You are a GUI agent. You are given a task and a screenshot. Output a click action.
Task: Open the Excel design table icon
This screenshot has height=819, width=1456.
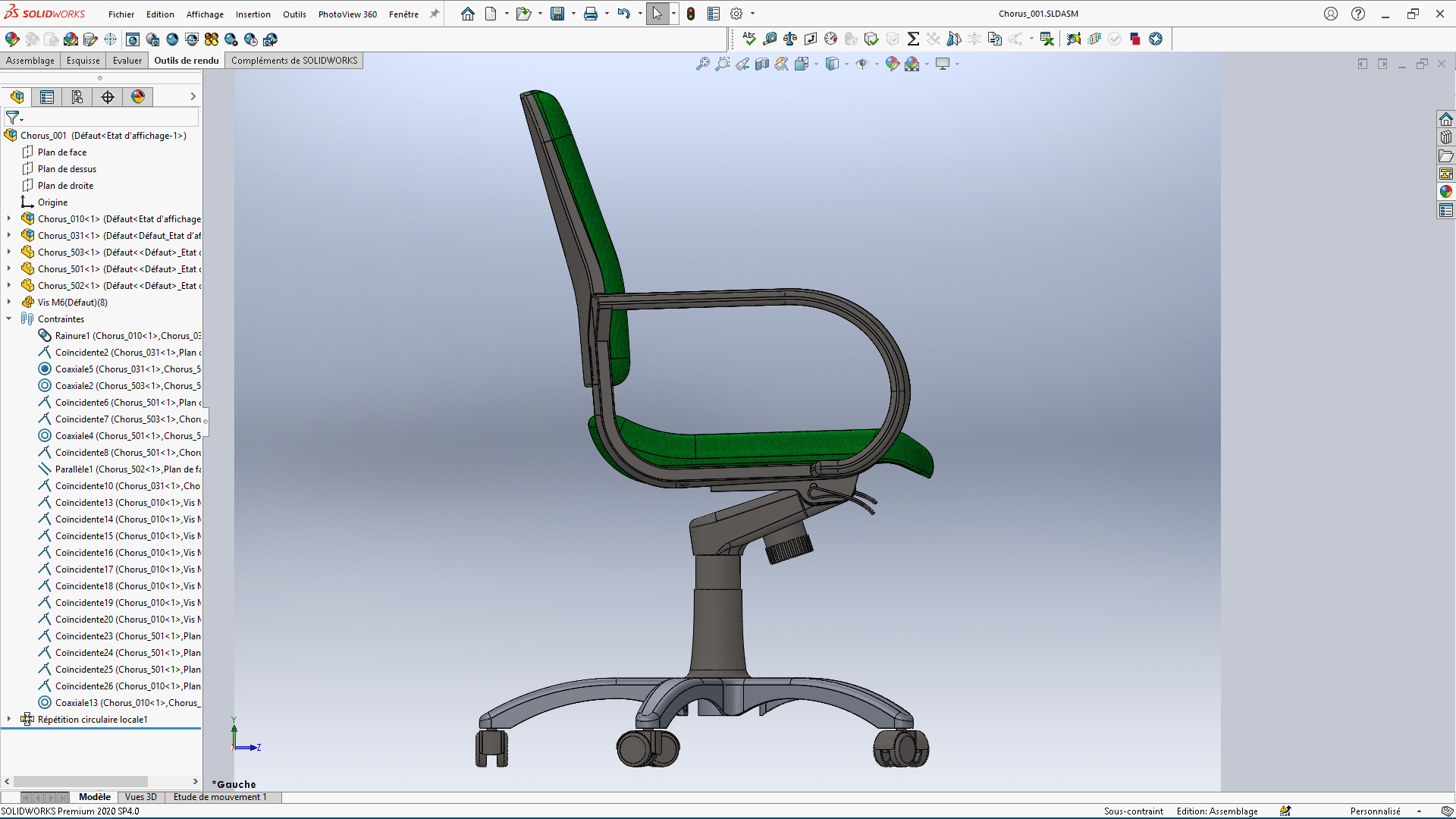pyautogui.click(x=1047, y=39)
